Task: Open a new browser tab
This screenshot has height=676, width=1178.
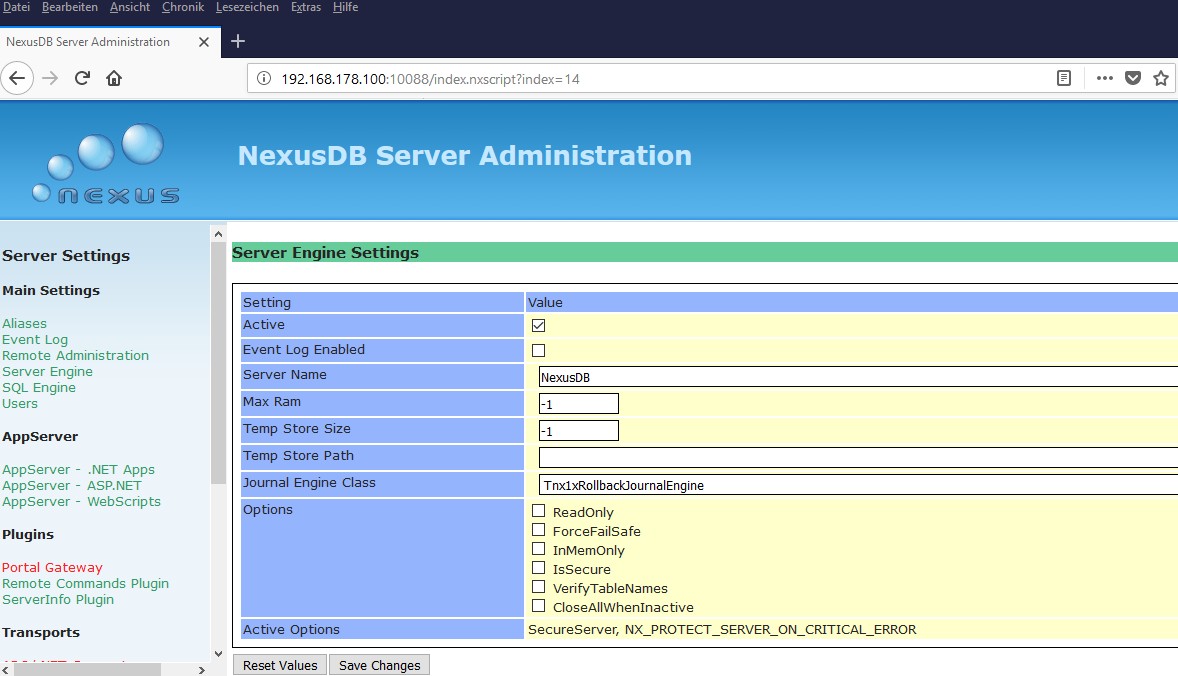Action: pyautogui.click(x=237, y=41)
